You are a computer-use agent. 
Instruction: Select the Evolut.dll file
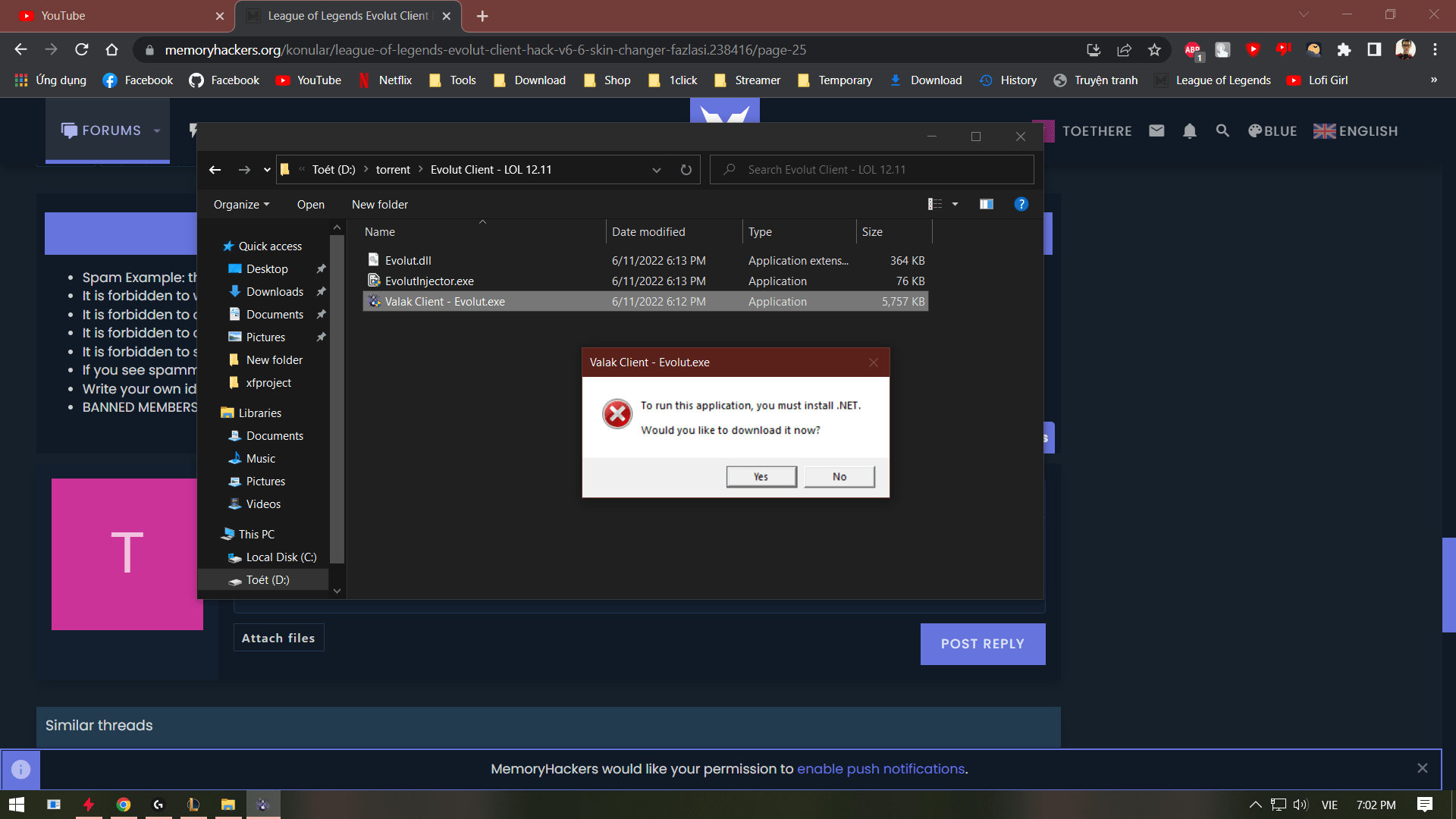(645, 260)
